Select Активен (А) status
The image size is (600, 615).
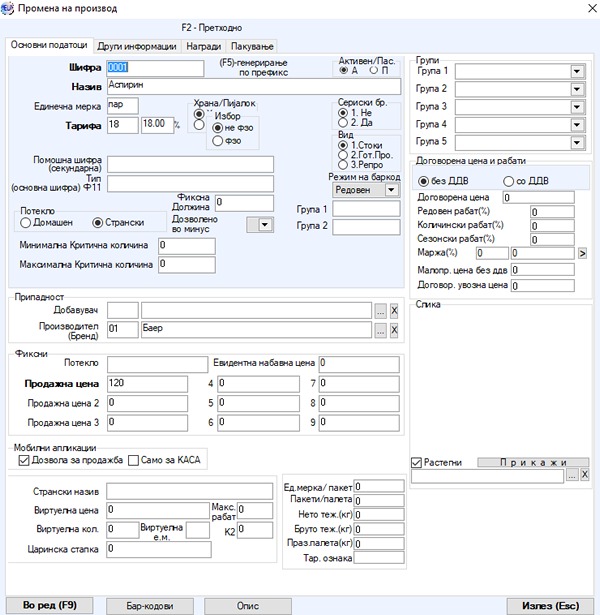344,70
